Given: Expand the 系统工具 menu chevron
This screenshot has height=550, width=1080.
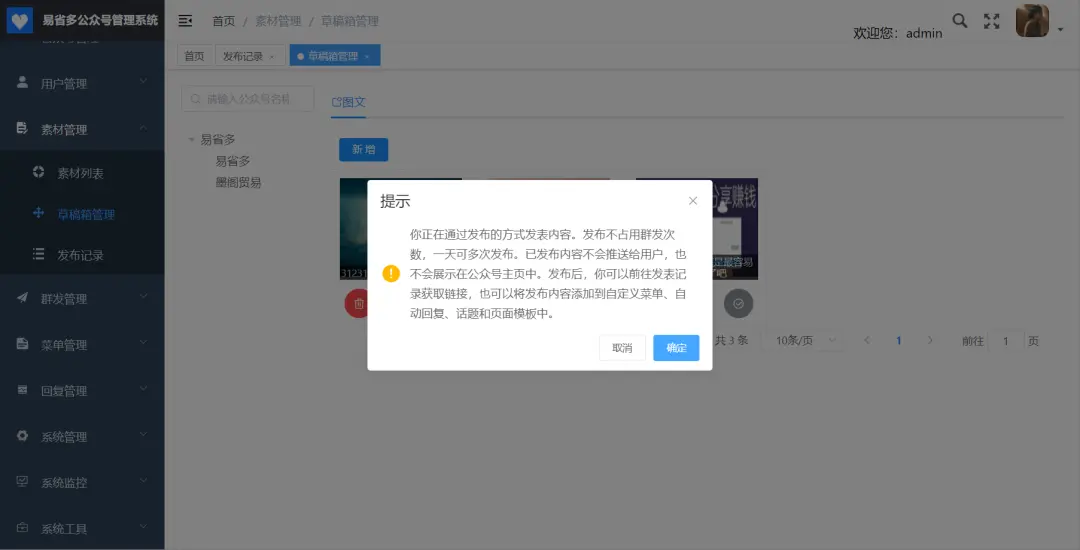Looking at the screenshot, I should 143,527.
